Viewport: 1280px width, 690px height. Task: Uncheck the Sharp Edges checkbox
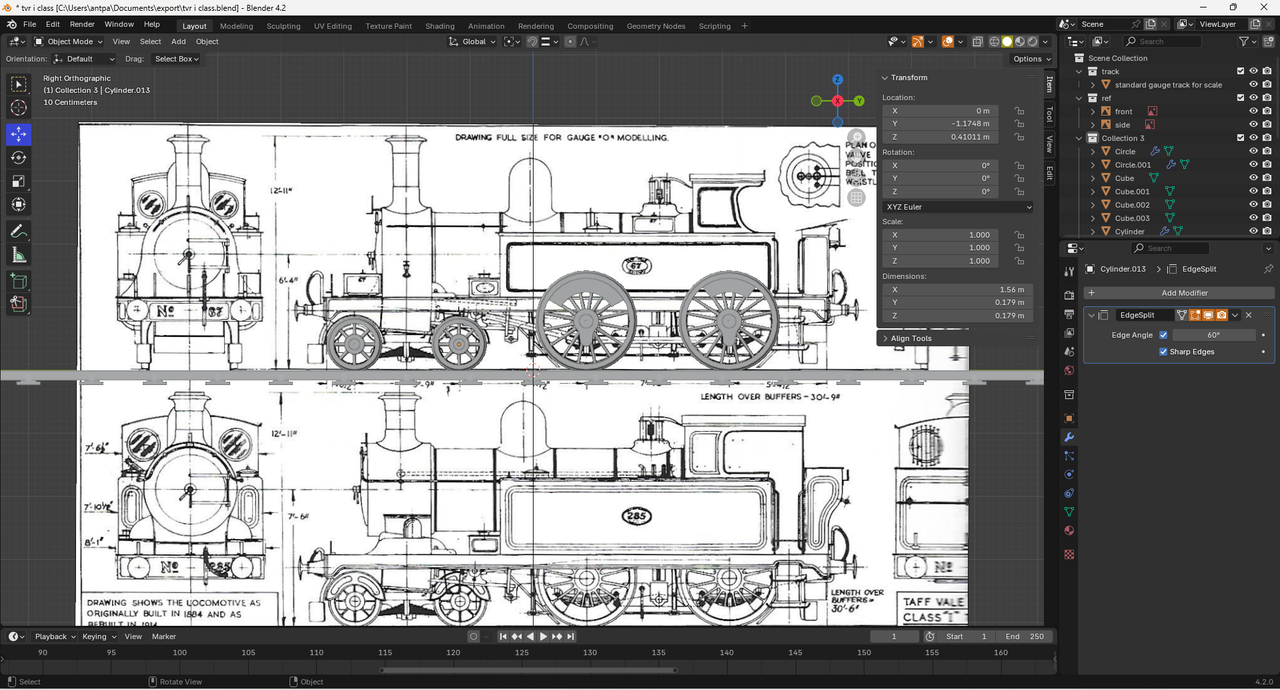click(1163, 352)
